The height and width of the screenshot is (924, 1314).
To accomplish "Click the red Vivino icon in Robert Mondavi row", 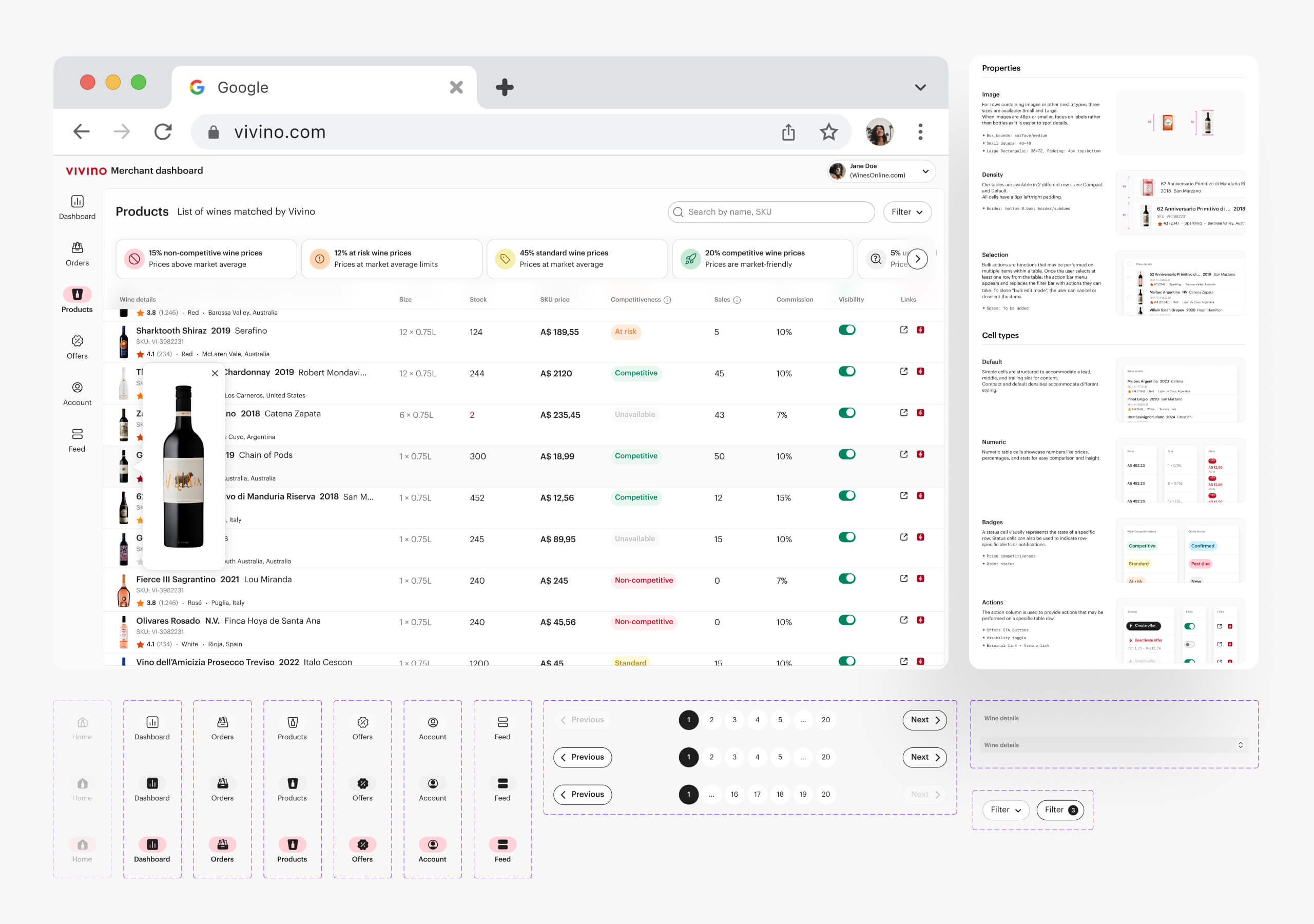I will click(x=920, y=371).
